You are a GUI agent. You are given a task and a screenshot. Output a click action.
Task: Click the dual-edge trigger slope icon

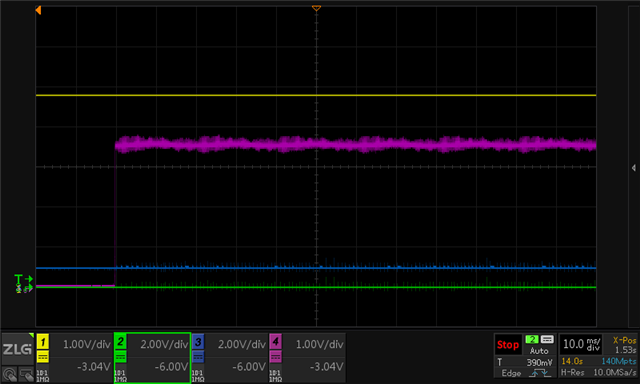pos(539,373)
